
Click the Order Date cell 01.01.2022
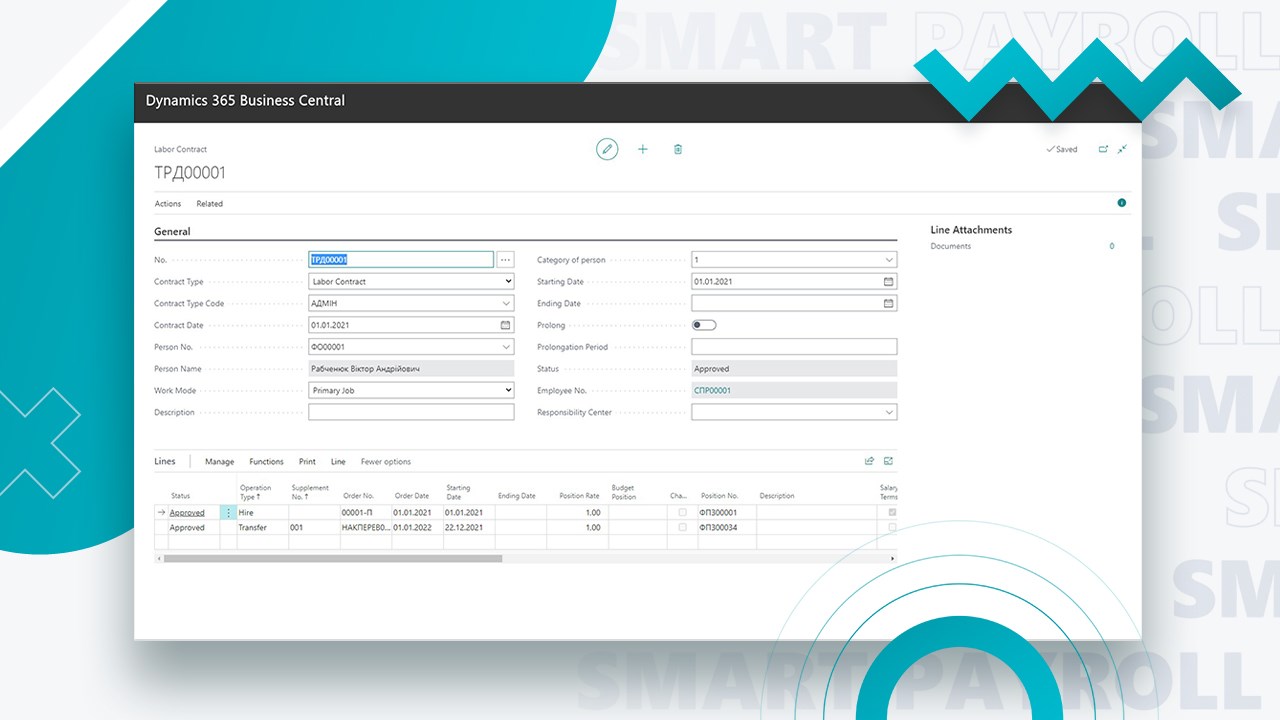(417, 527)
